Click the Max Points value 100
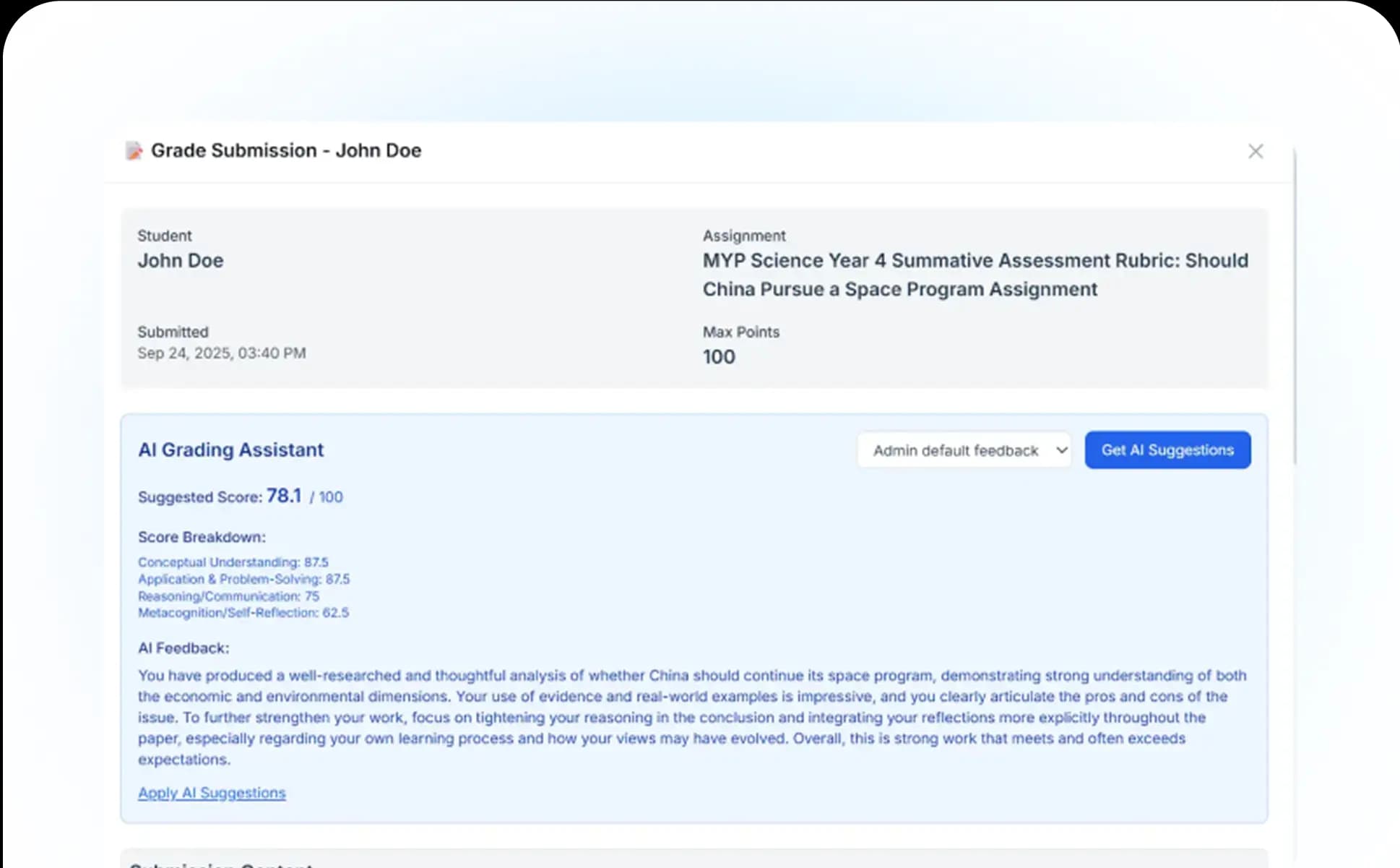 pos(718,357)
